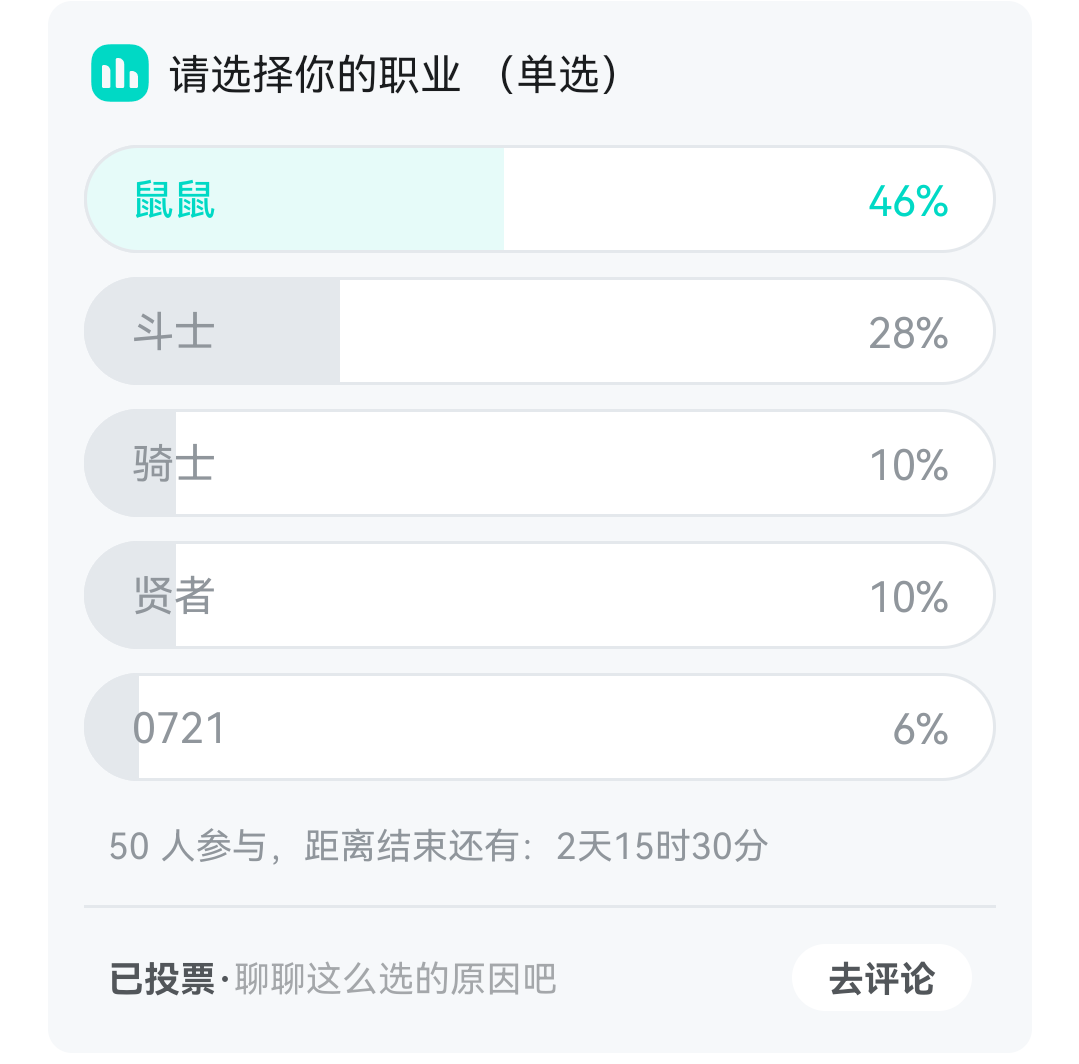1079x1064 pixels.
Task: Select the 斗士 poll option
Action: 540,331
